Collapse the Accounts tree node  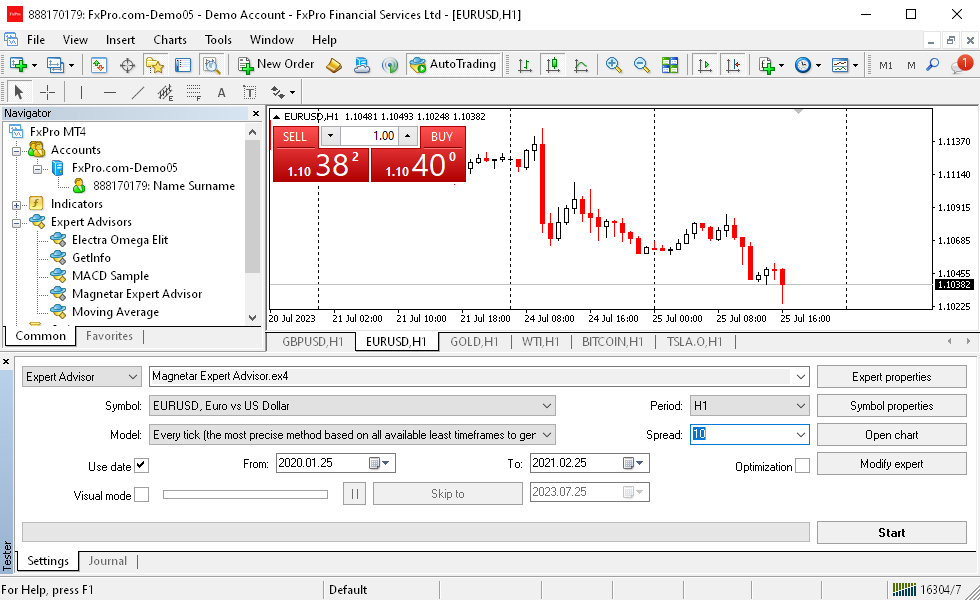click(17, 151)
